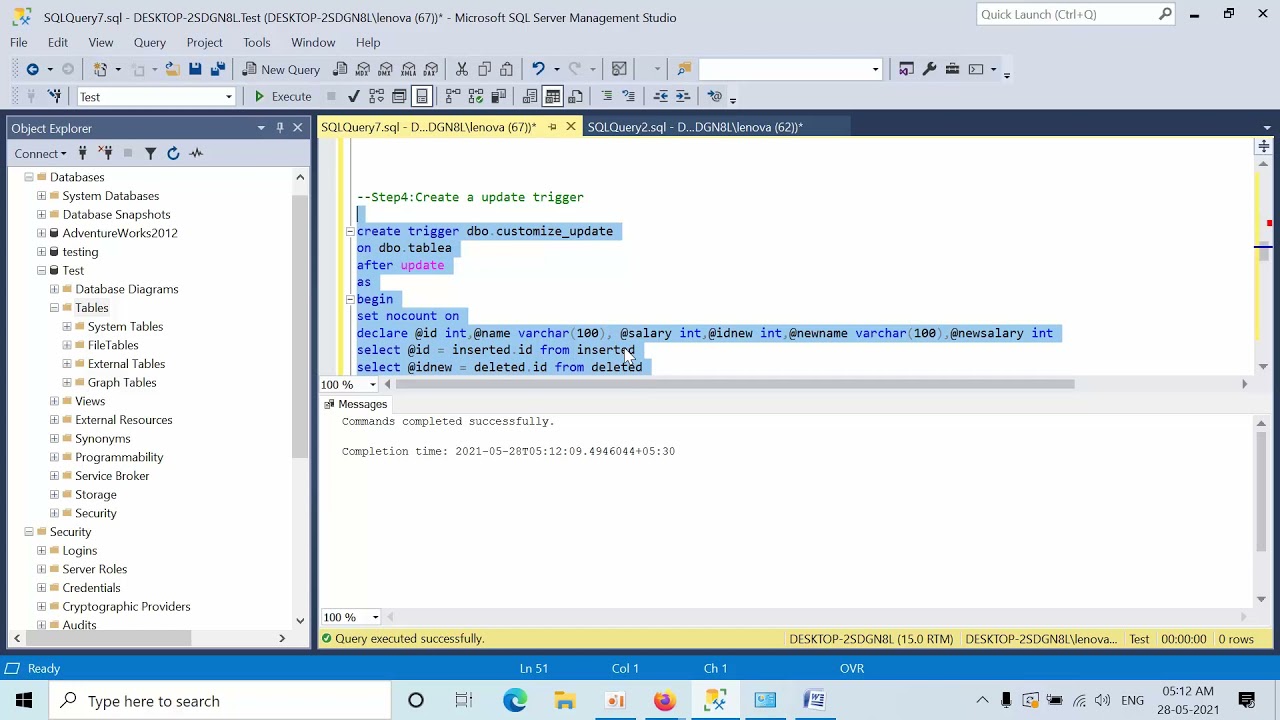Start an MDX query from toolbar
The width and height of the screenshot is (1280, 720).
363,69
